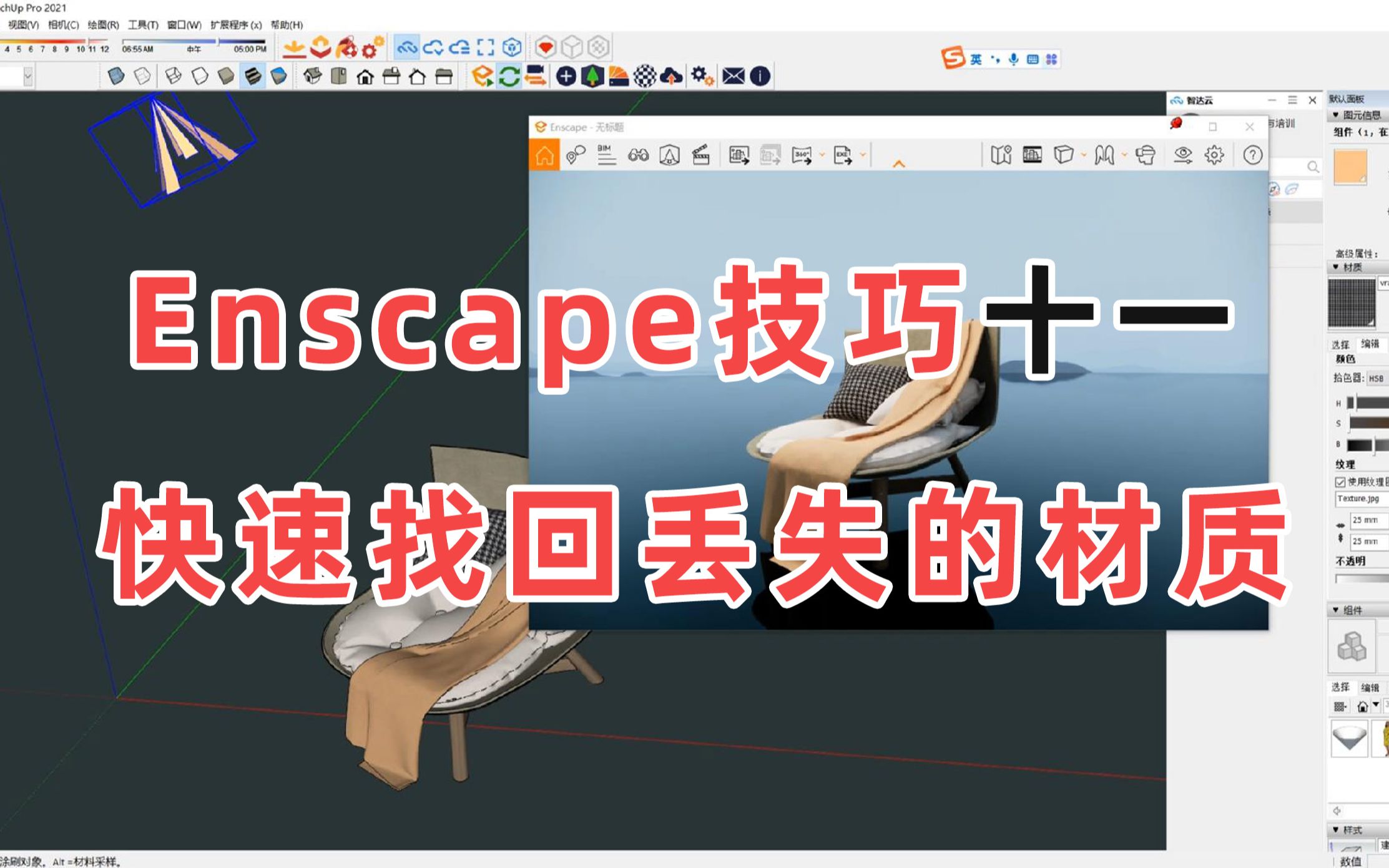Viewport: 1389px width, 868px height.
Task: Open the 相机(C) camera menu
Action: point(63,25)
